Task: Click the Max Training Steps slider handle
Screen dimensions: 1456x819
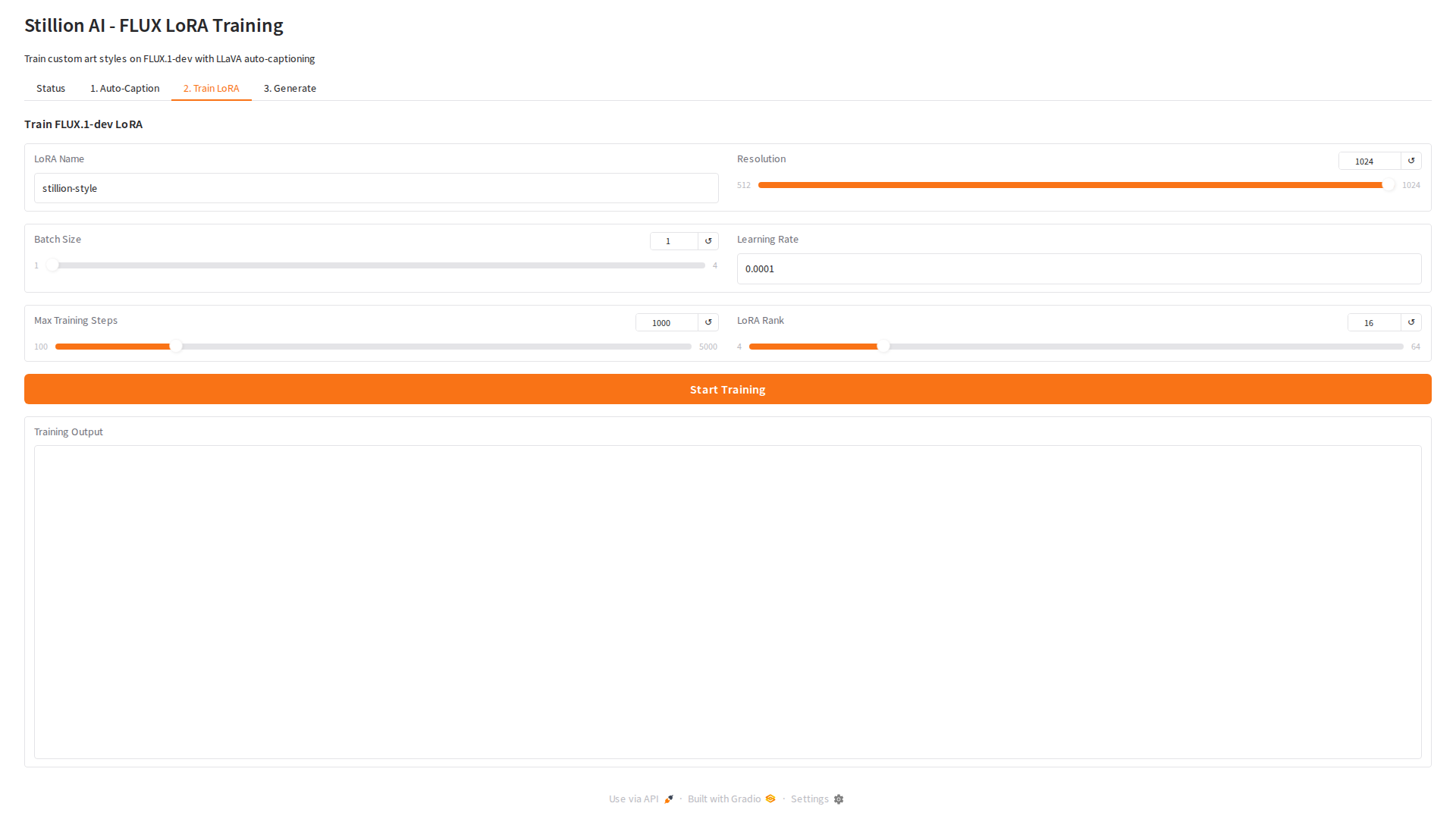Action: click(x=176, y=347)
